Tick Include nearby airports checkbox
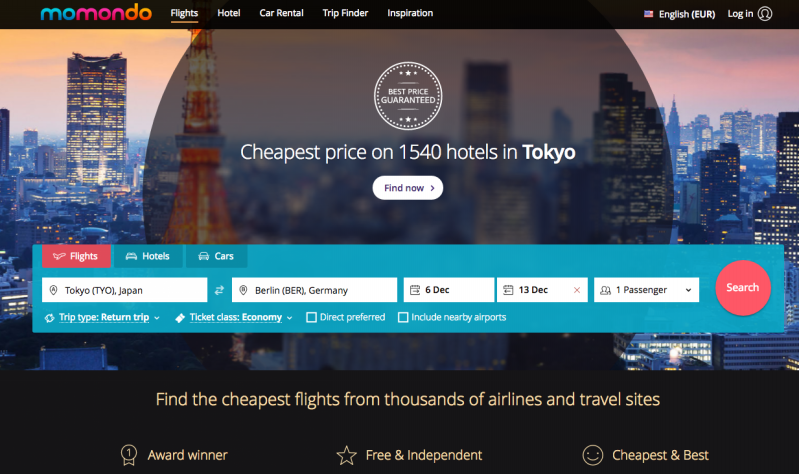 point(403,318)
